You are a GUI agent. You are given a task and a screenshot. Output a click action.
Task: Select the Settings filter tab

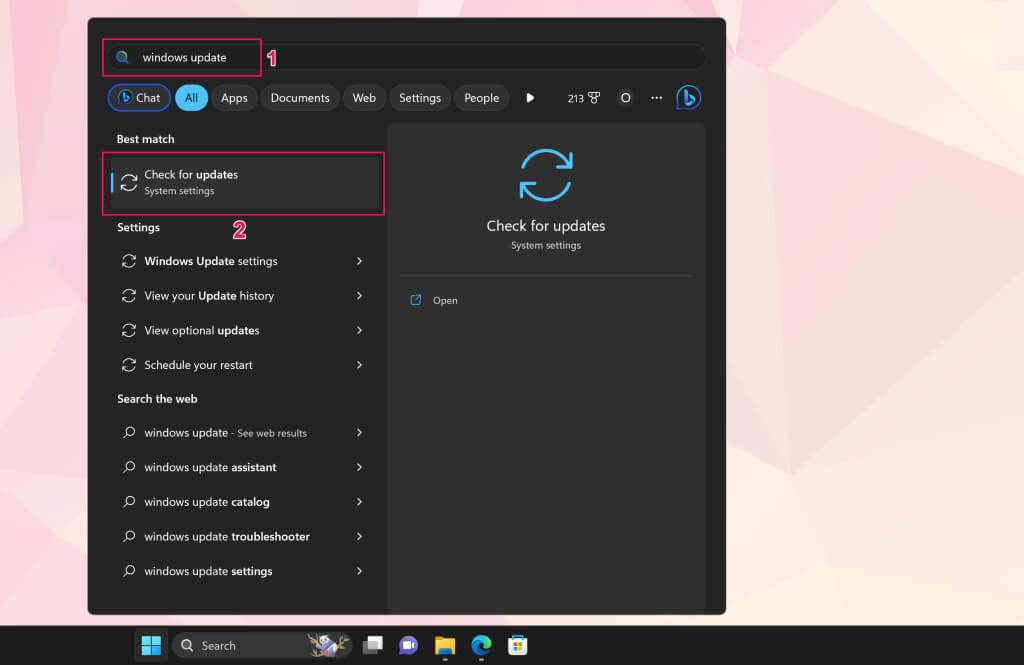click(420, 98)
